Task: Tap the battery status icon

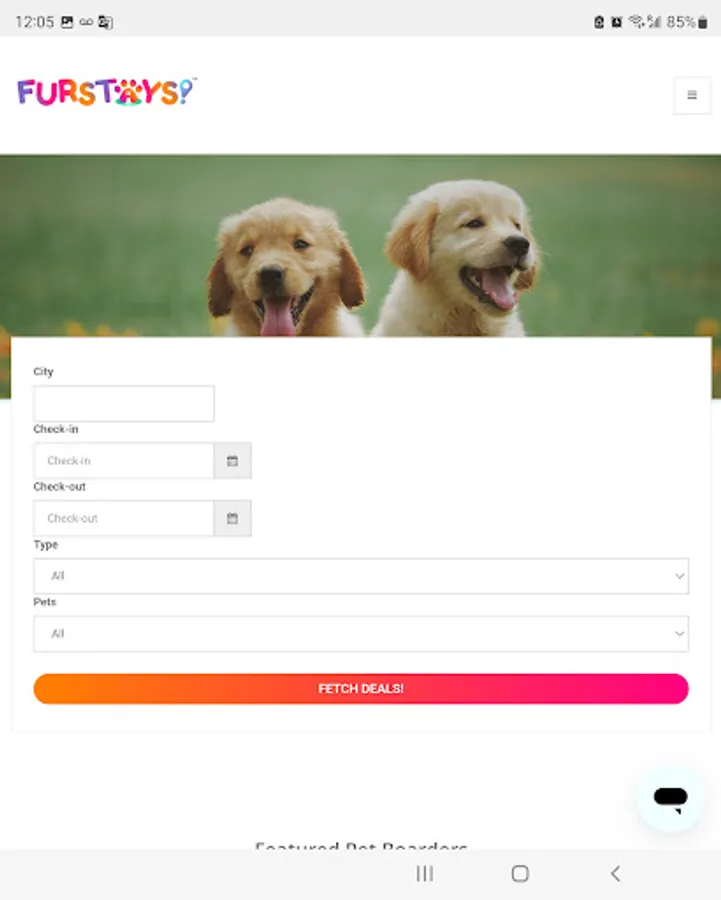Action: [703, 22]
